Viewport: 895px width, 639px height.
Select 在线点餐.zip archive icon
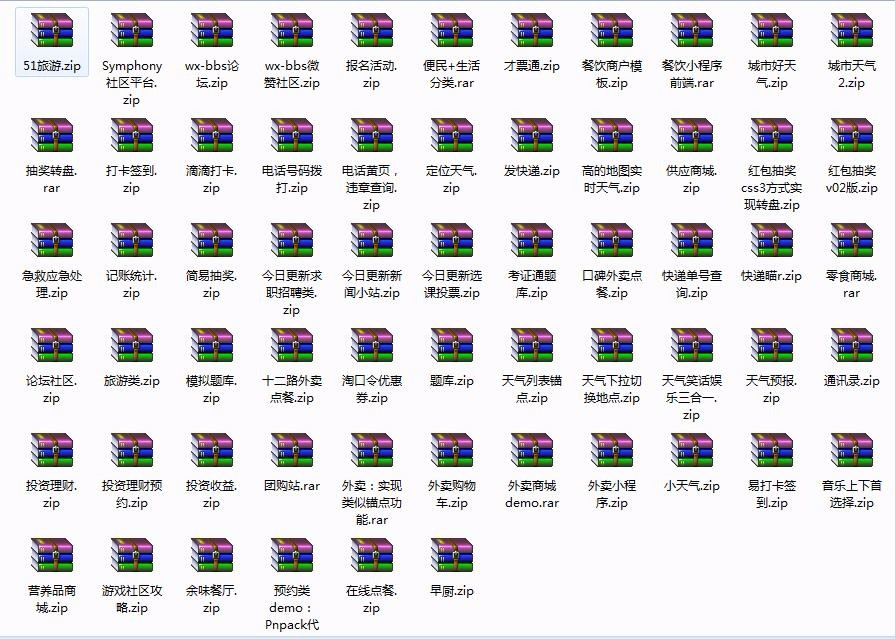[372, 556]
